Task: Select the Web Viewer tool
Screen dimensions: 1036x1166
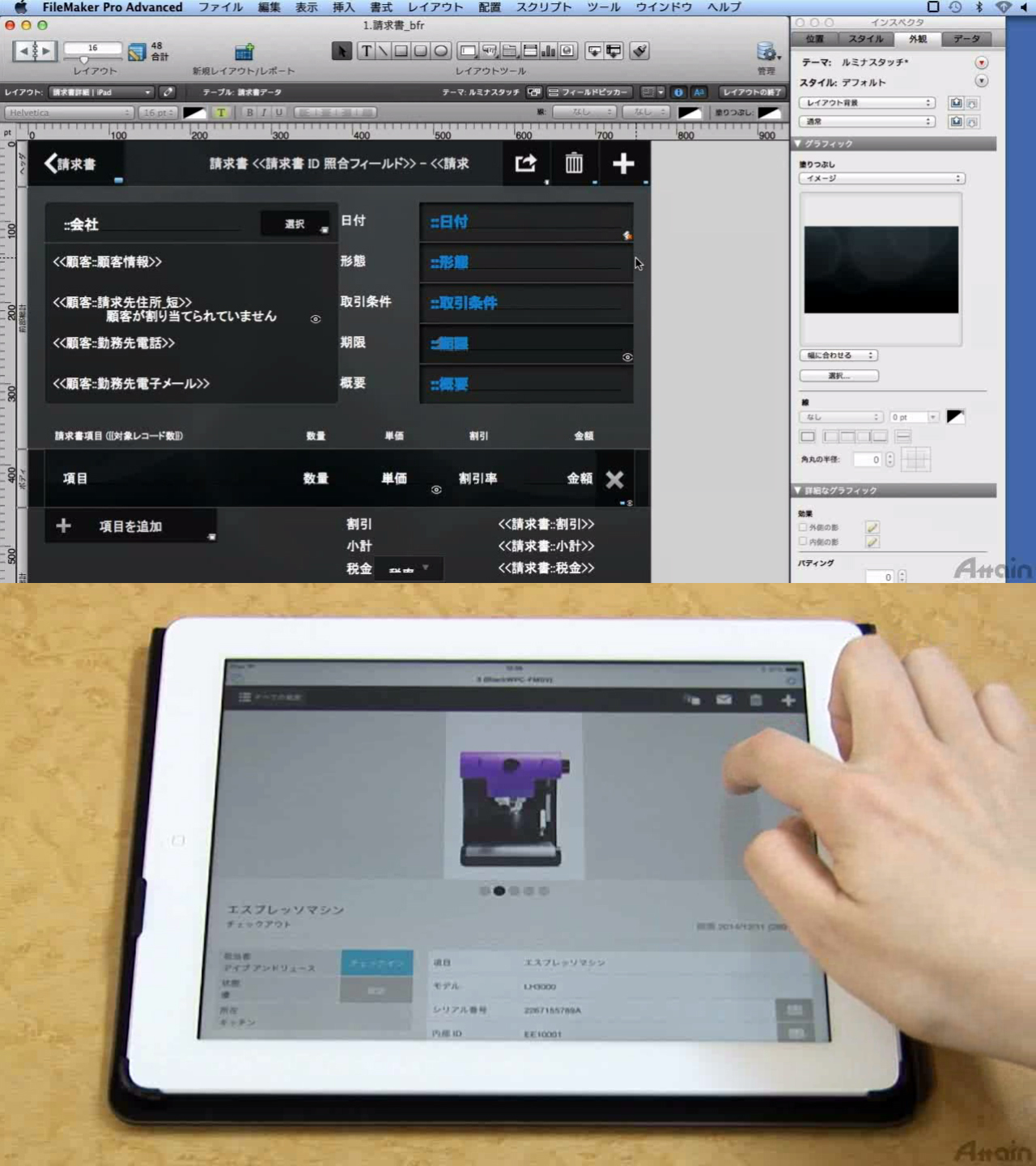Action: pos(568,51)
